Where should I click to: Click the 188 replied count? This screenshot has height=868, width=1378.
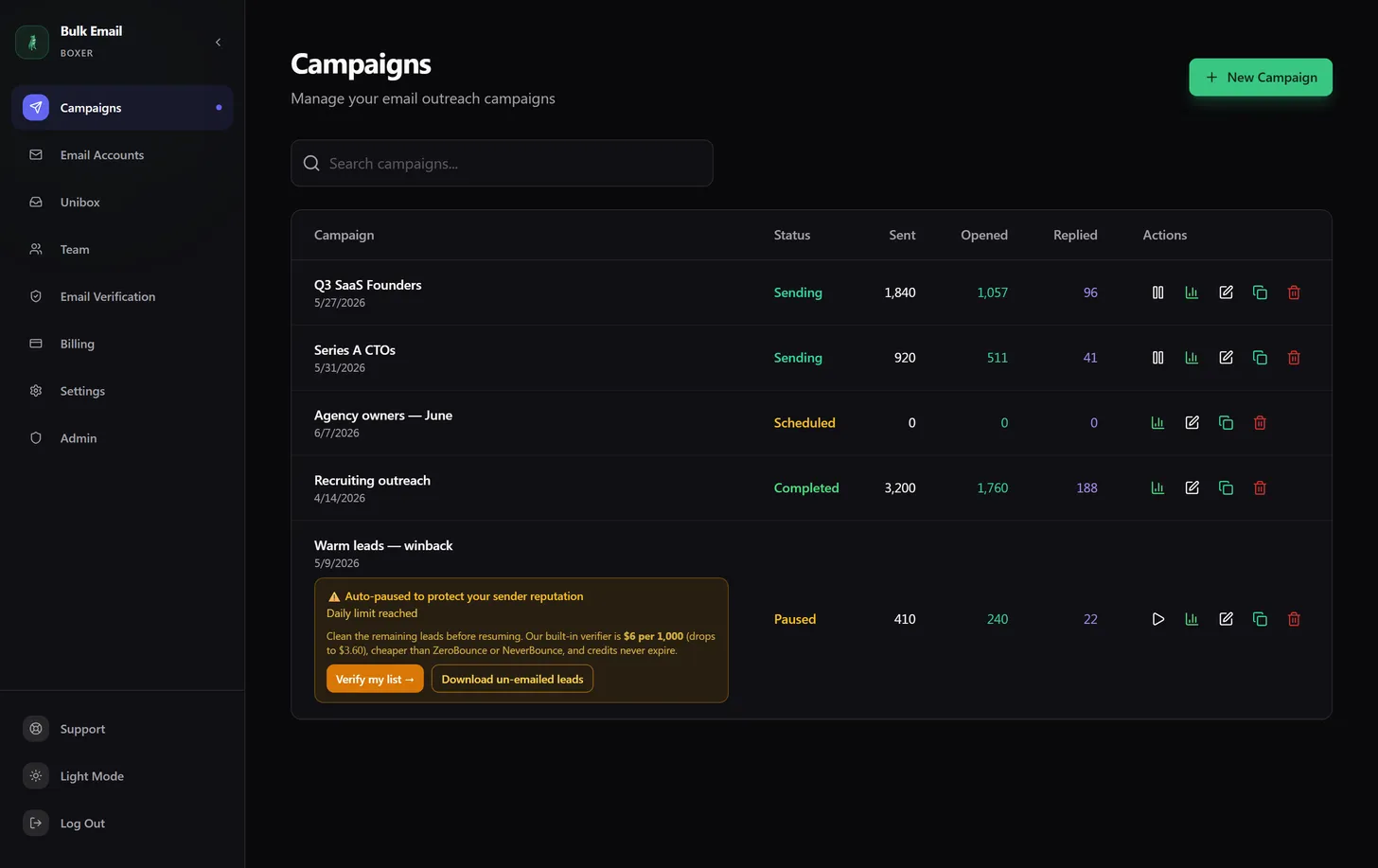click(1086, 488)
